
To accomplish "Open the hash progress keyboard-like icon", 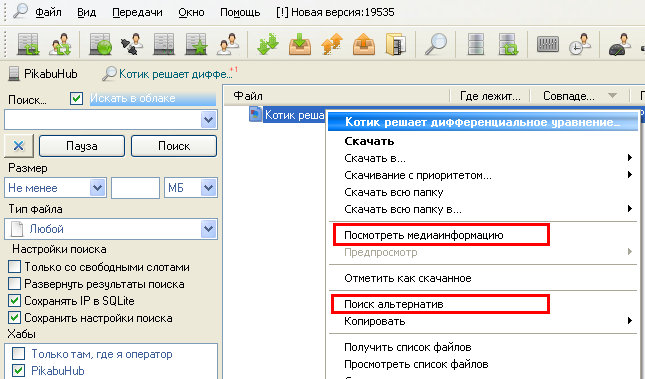I will click(548, 44).
